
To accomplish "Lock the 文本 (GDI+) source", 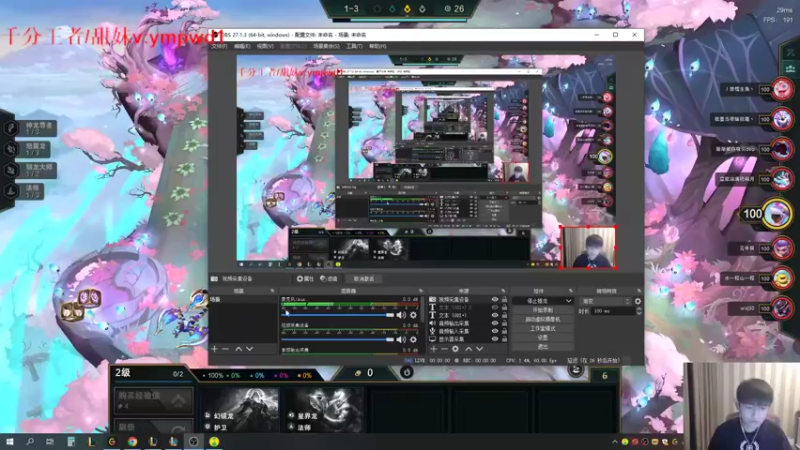I will coord(504,315).
